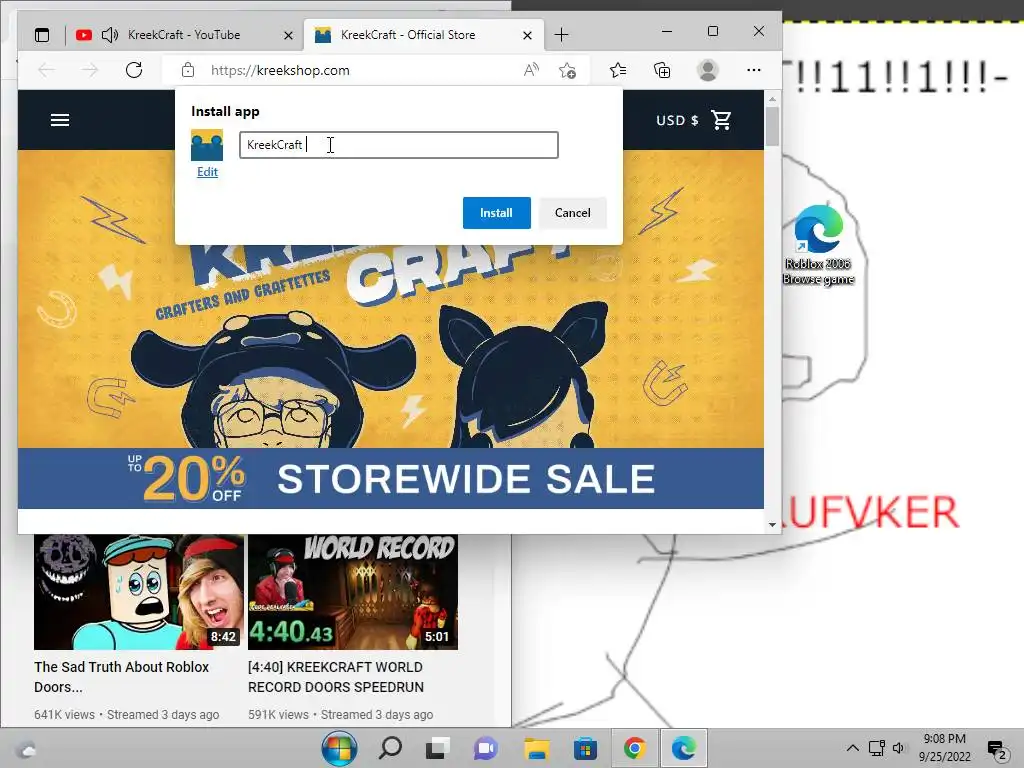Close the KreekCraft - YouTube tab
Image resolution: width=1024 pixels, height=768 pixels.
tap(288, 35)
